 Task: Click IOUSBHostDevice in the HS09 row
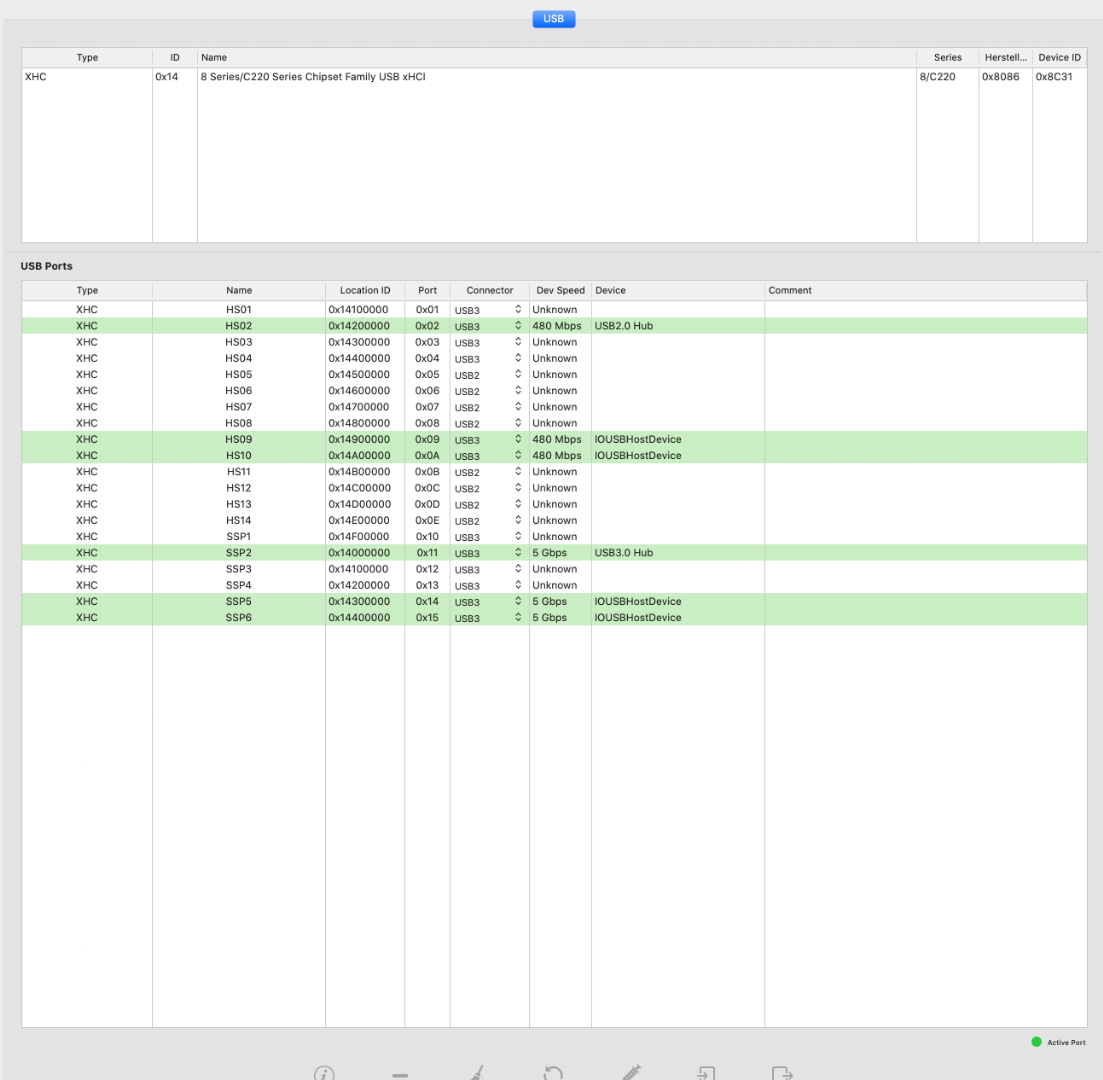pyautogui.click(x=637, y=439)
